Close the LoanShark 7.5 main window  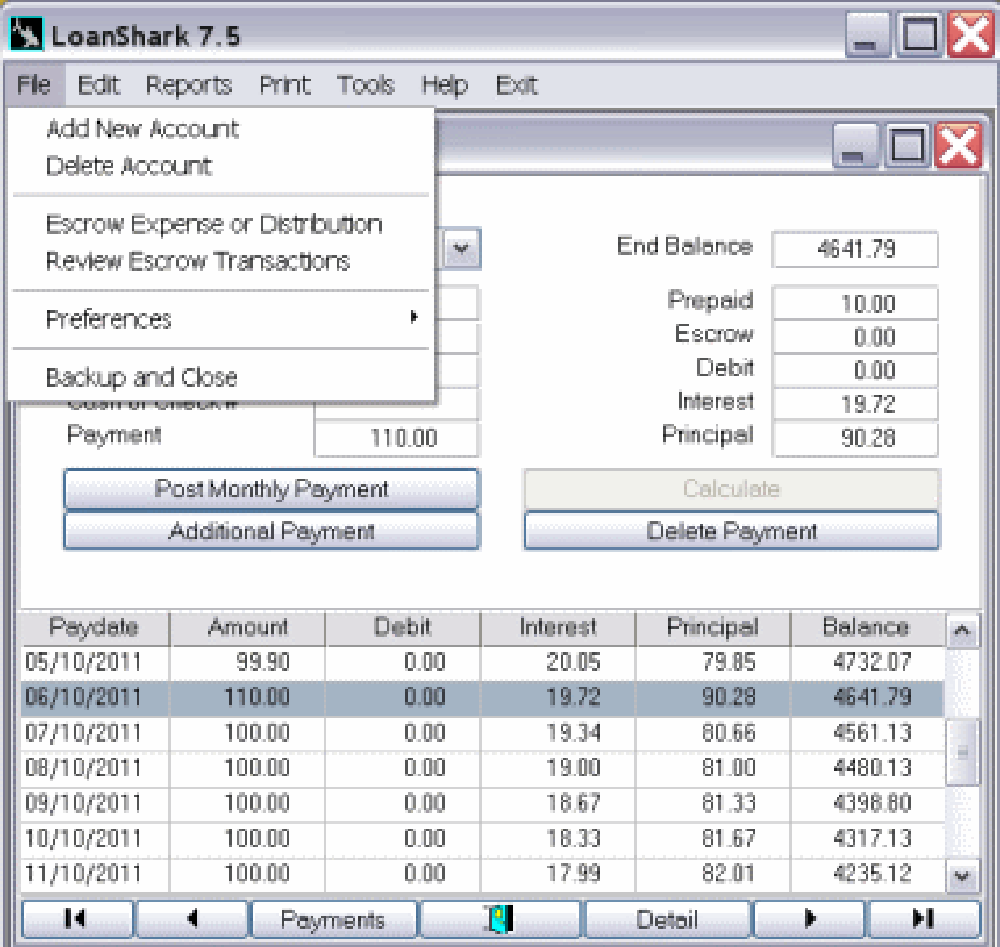click(971, 34)
